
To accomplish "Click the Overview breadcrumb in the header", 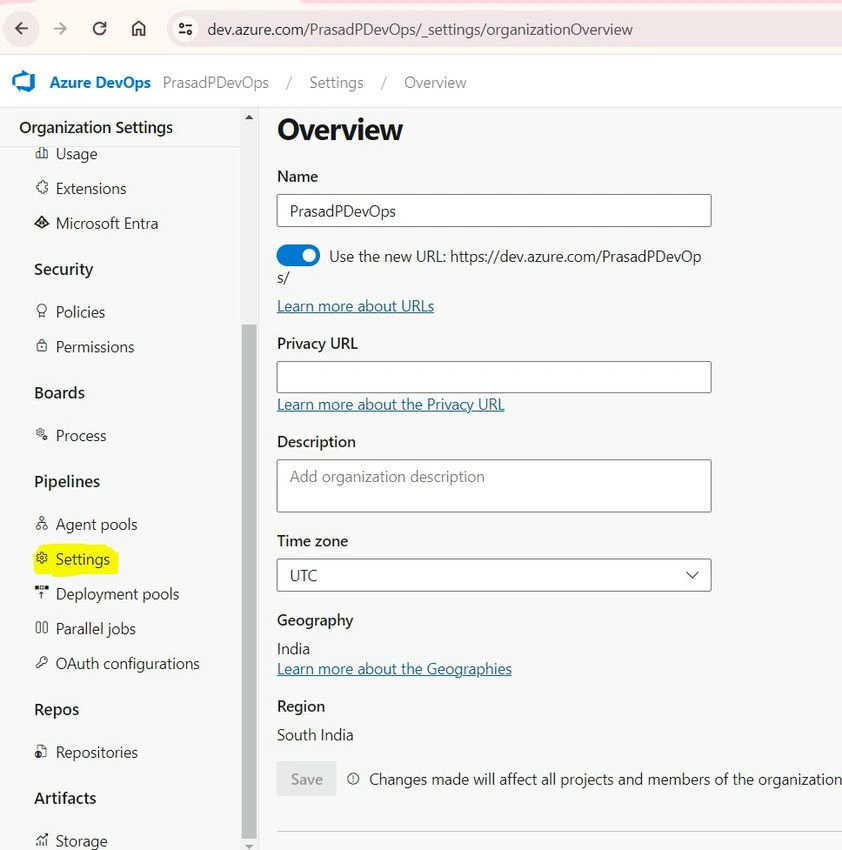I will point(435,82).
